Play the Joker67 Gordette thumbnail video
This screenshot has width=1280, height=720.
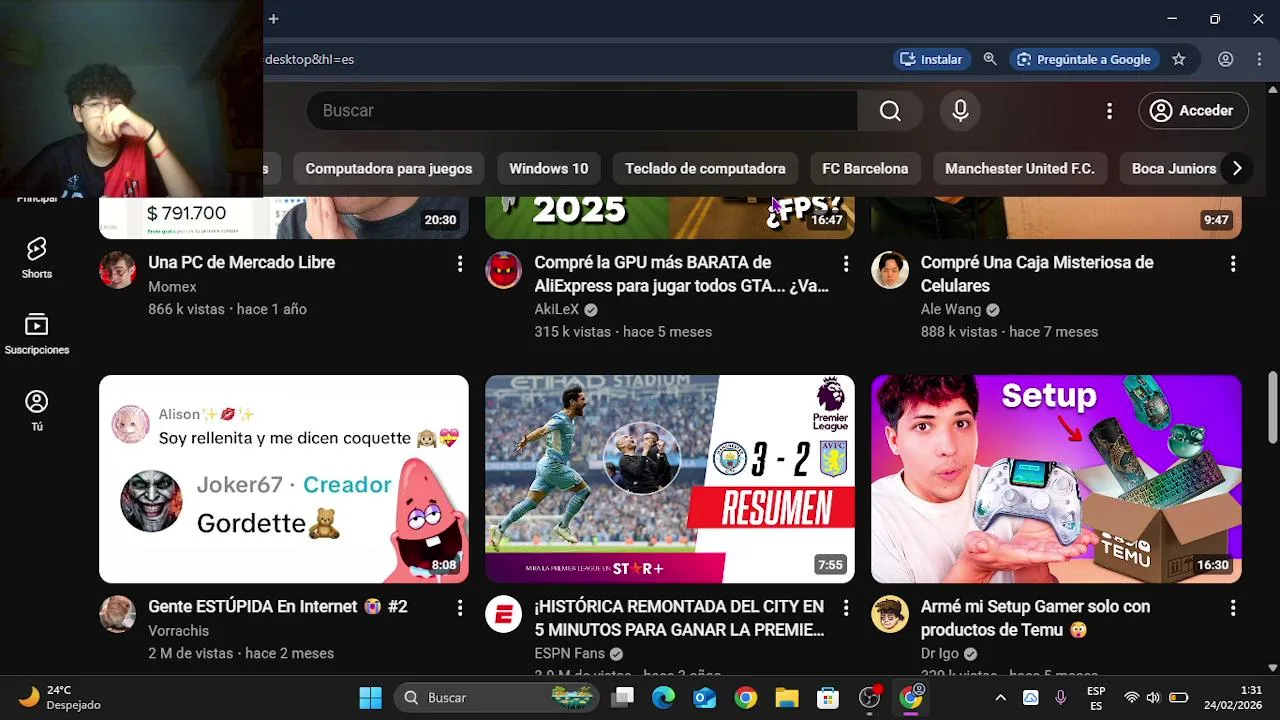(284, 479)
